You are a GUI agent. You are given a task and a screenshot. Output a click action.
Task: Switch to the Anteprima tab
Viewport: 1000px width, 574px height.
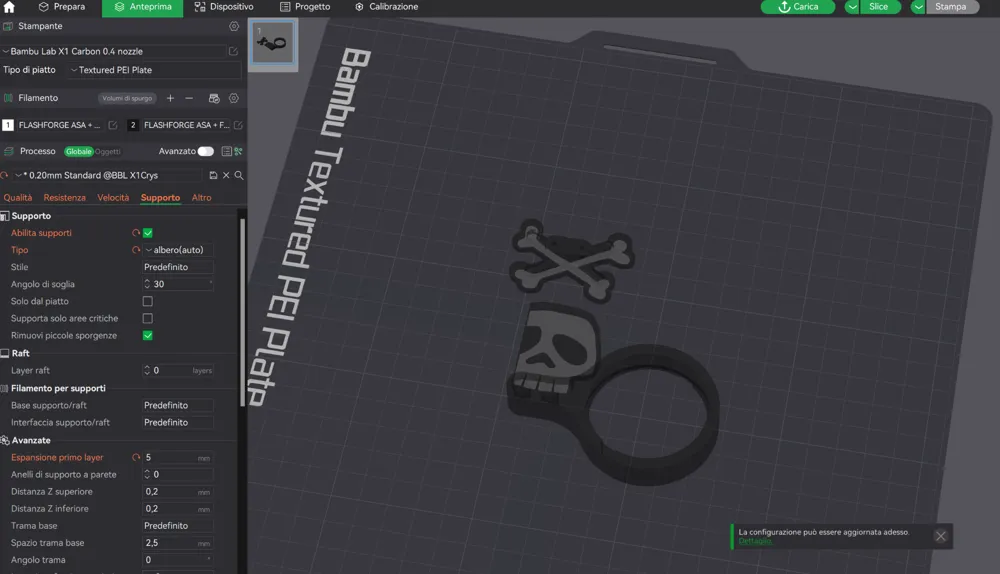point(143,8)
